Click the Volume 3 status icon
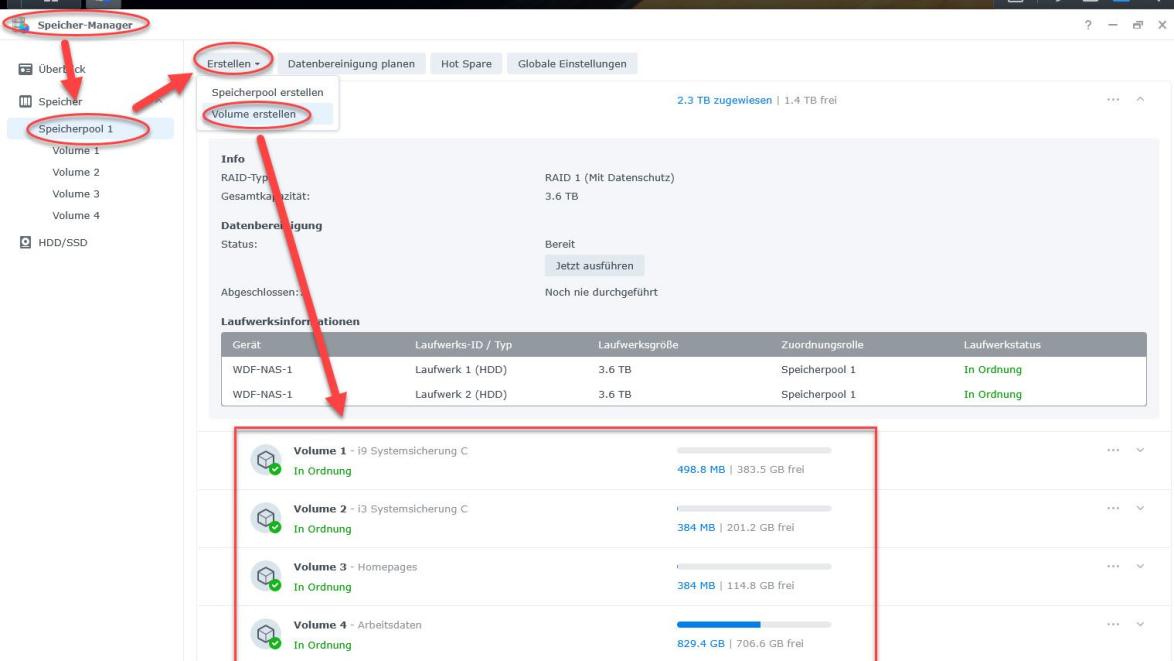This screenshot has width=1174, height=661. pyautogui.click(x=265, y=575)
